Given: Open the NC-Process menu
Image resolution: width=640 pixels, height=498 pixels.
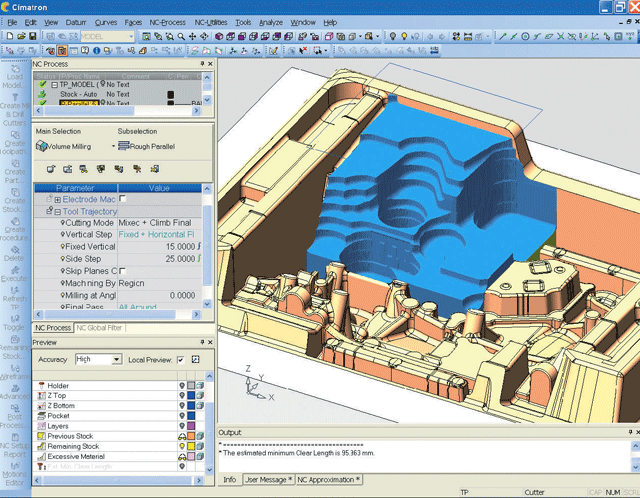Looking at the screenshot, I should pyautogui.click(x=170, y=21).
